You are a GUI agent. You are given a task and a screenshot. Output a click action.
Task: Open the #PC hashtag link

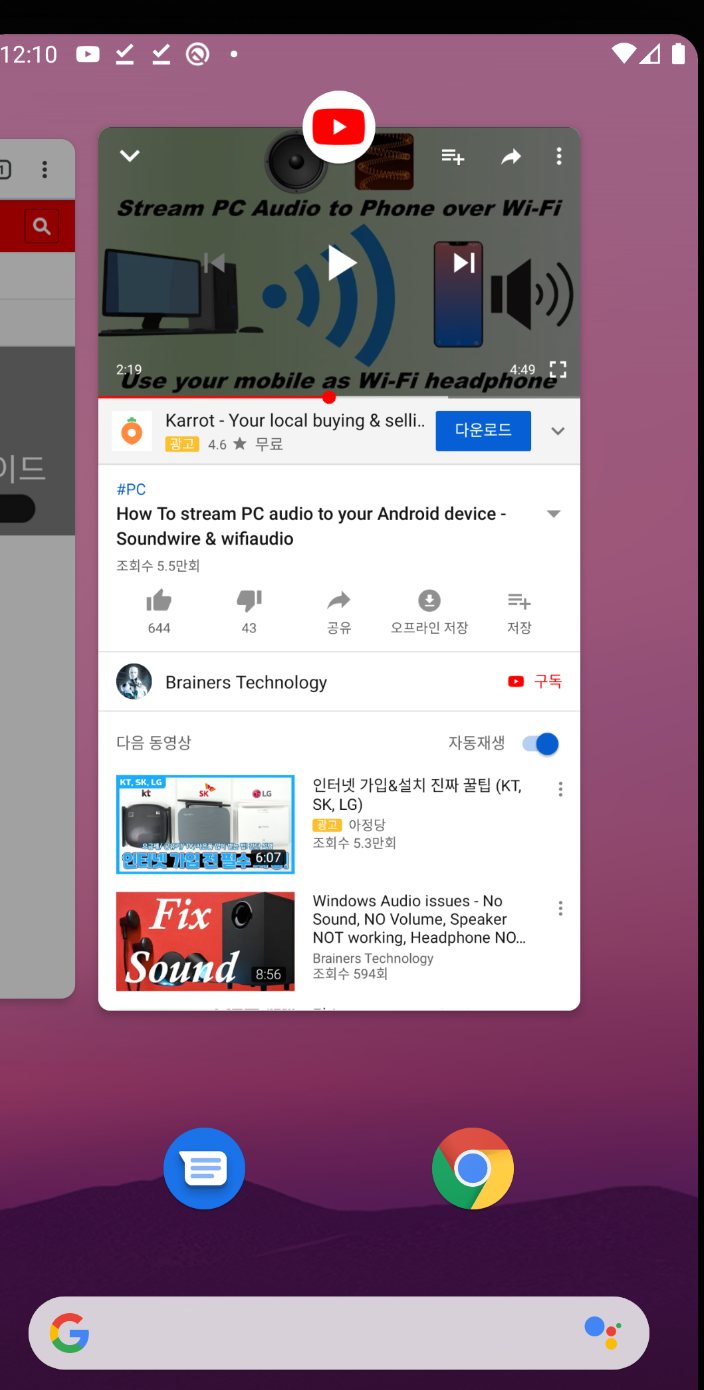coord(131,489)
